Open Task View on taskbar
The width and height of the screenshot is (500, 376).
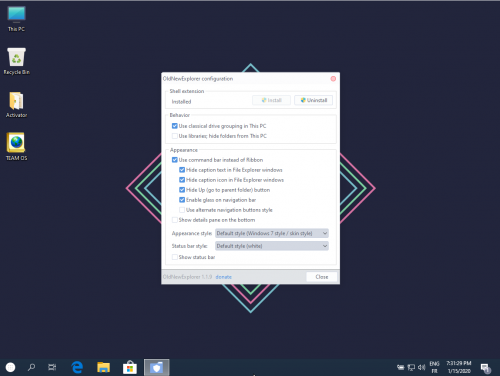[x=52, y=367]
